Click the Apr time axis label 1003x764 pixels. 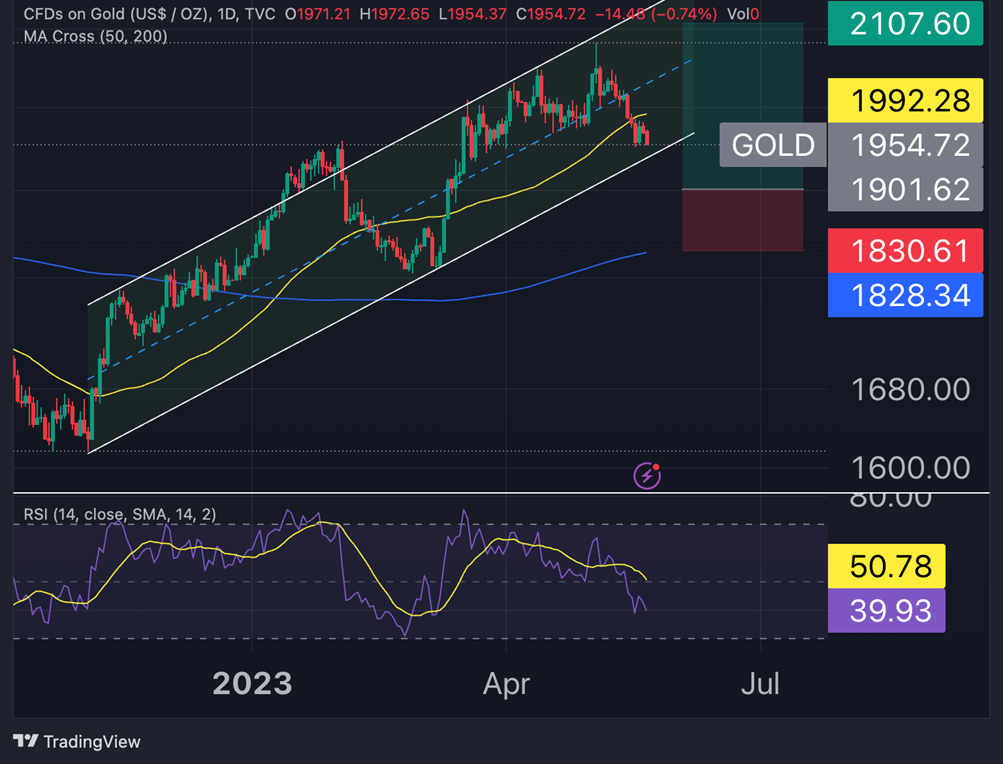coord(505,683)
